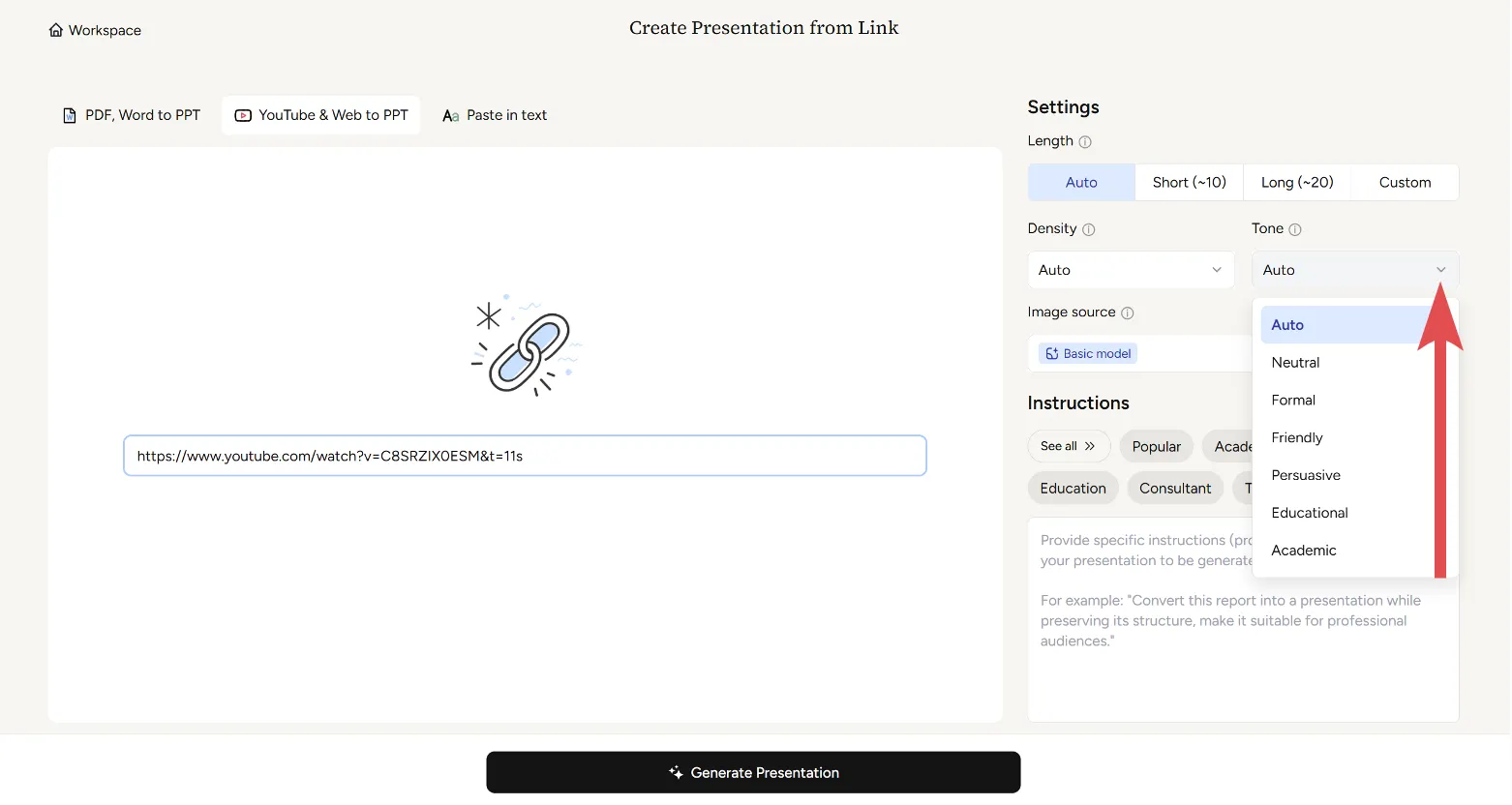Click the Length info icon
This screenshot has width=1512, height=805.
[1085, 142]
